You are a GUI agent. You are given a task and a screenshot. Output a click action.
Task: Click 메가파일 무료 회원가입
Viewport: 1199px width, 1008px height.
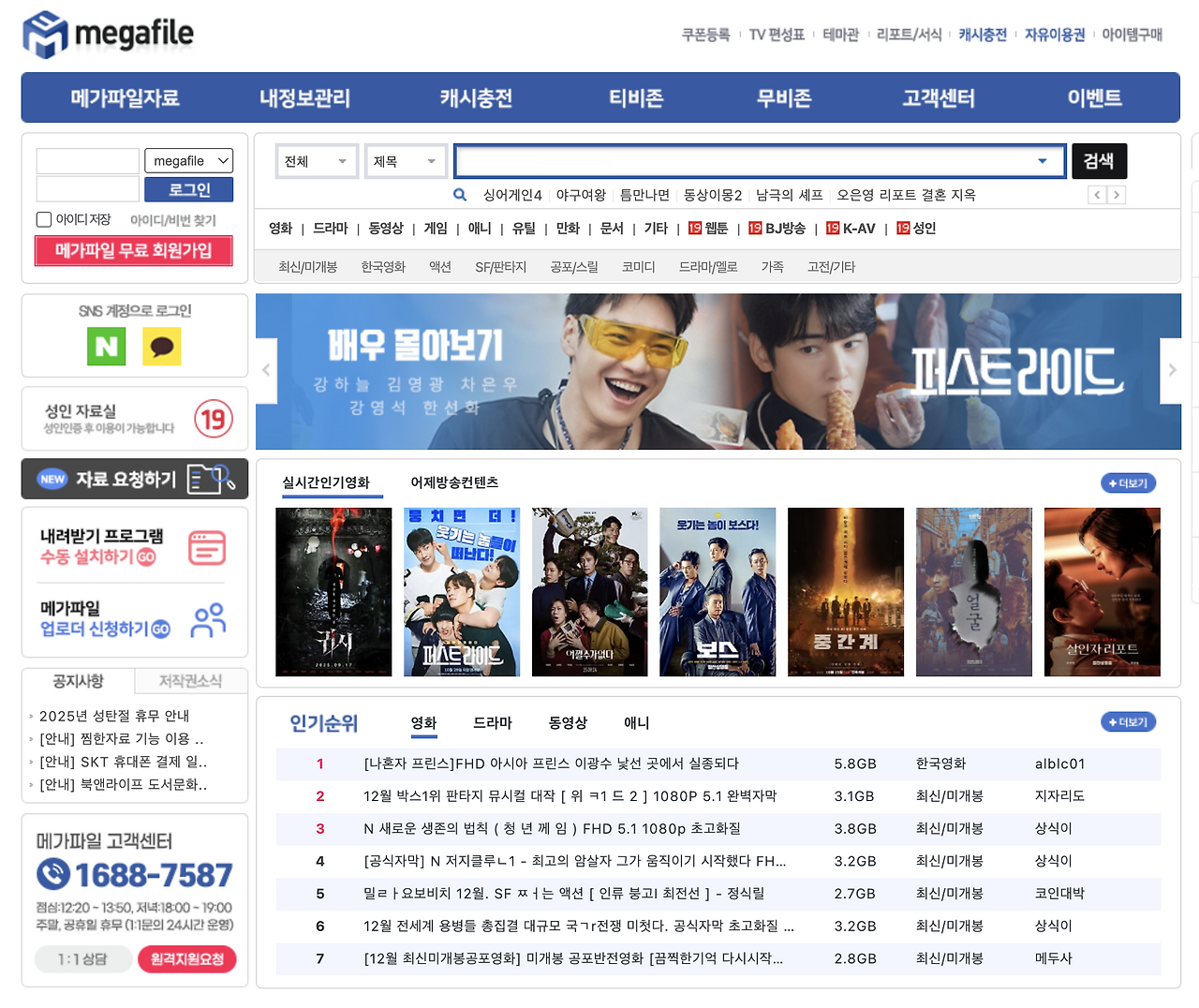click(133, 251)
